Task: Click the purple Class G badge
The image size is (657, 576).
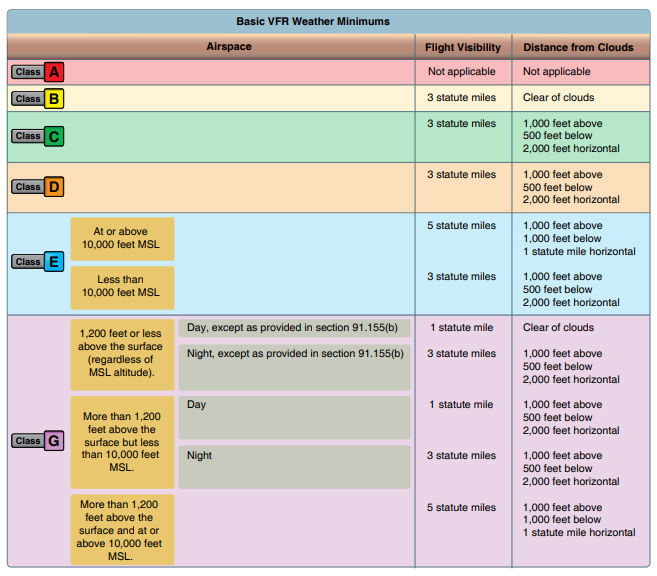Action: tap(38, 441)
